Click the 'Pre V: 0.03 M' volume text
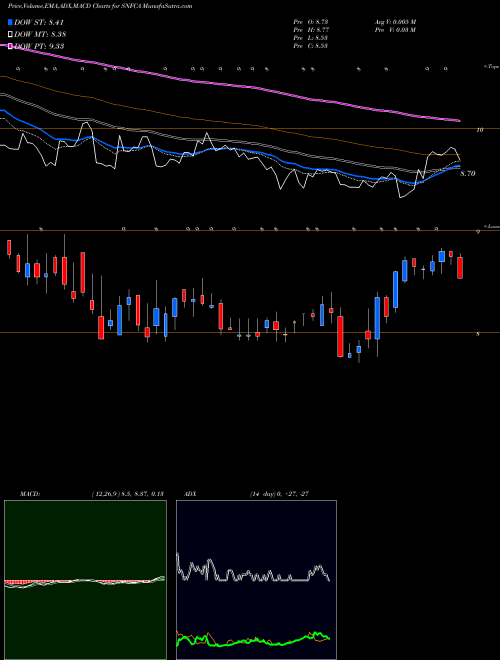The width and height of the screenshot is (500, 660). 395,30
